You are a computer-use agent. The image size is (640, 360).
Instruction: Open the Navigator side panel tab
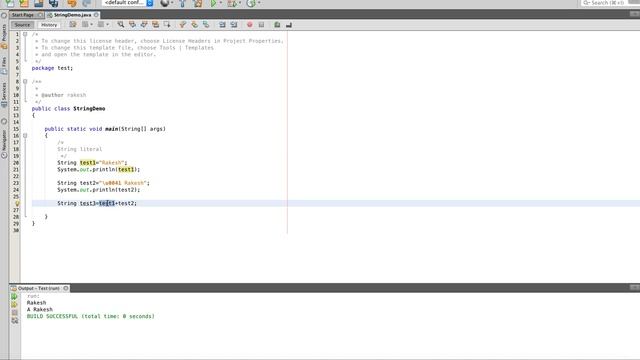[x=4, y=143]
